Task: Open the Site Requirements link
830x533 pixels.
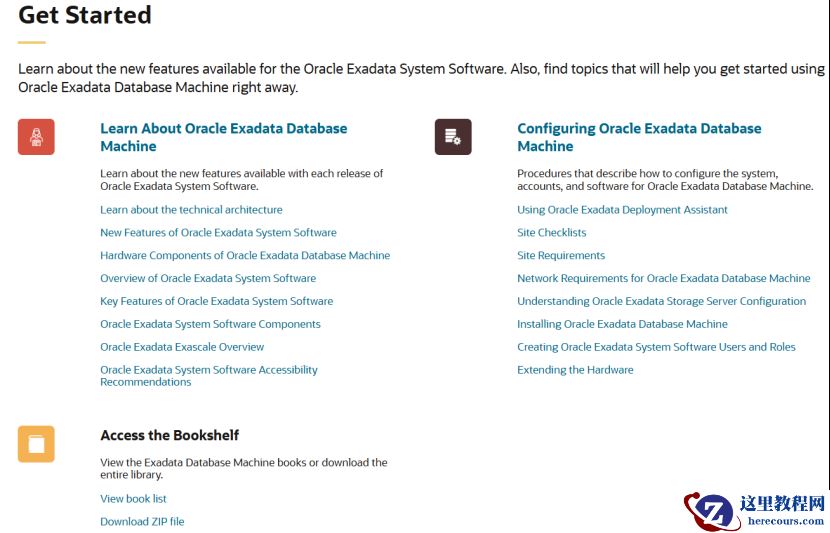Action: (x=561, y=256)
